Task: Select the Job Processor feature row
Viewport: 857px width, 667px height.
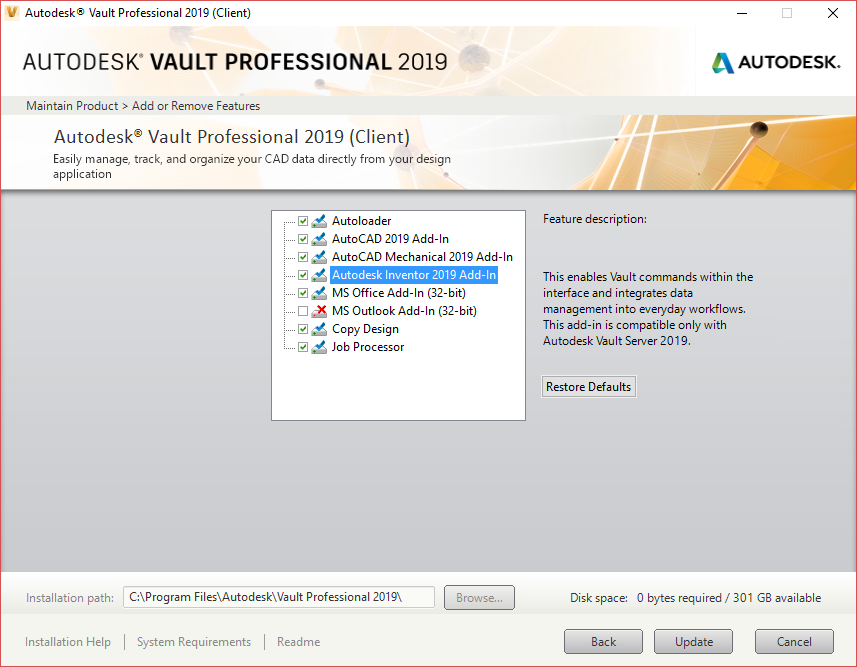Action: click(x=368, y=347)
